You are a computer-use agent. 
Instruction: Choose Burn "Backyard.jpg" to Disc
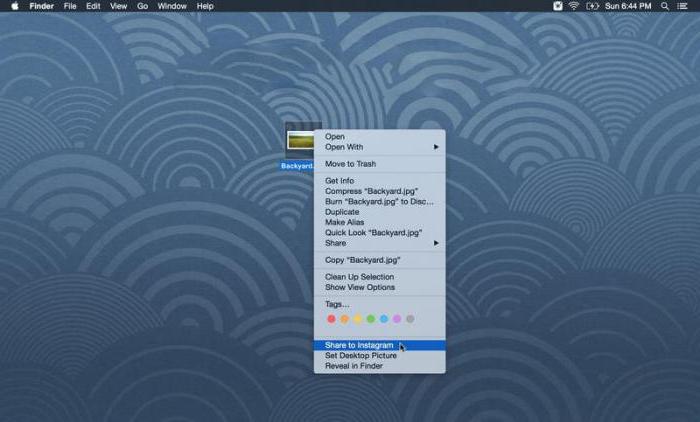(379, 201)
